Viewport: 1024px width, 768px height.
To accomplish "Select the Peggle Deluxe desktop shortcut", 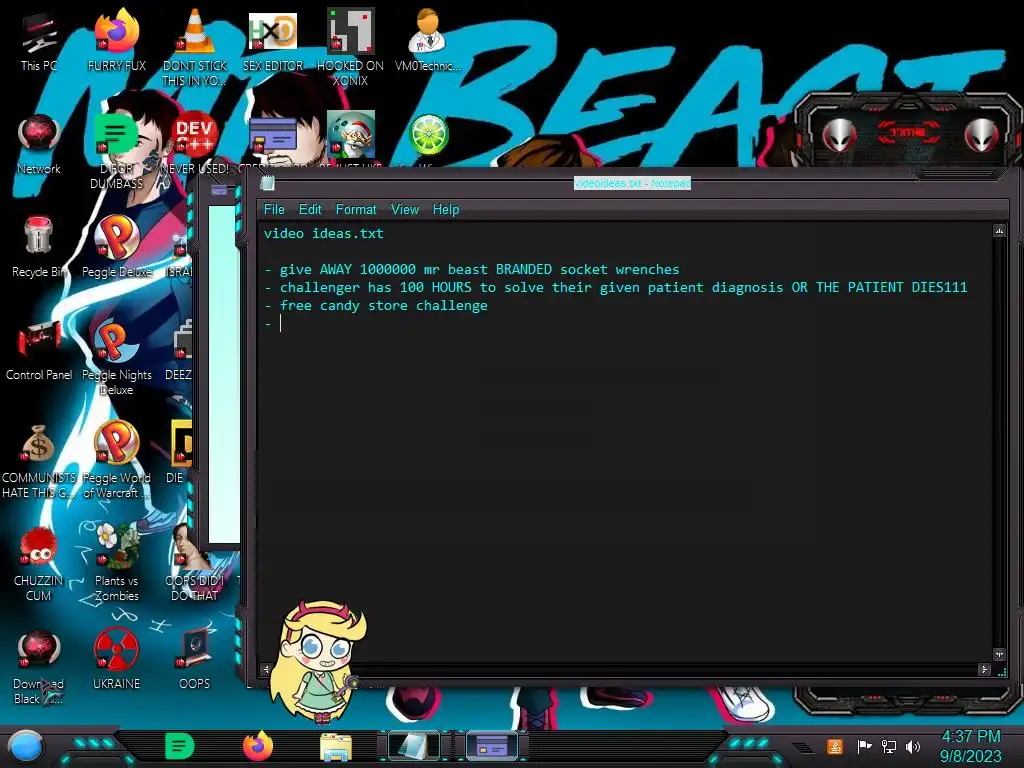I will 117,247.
